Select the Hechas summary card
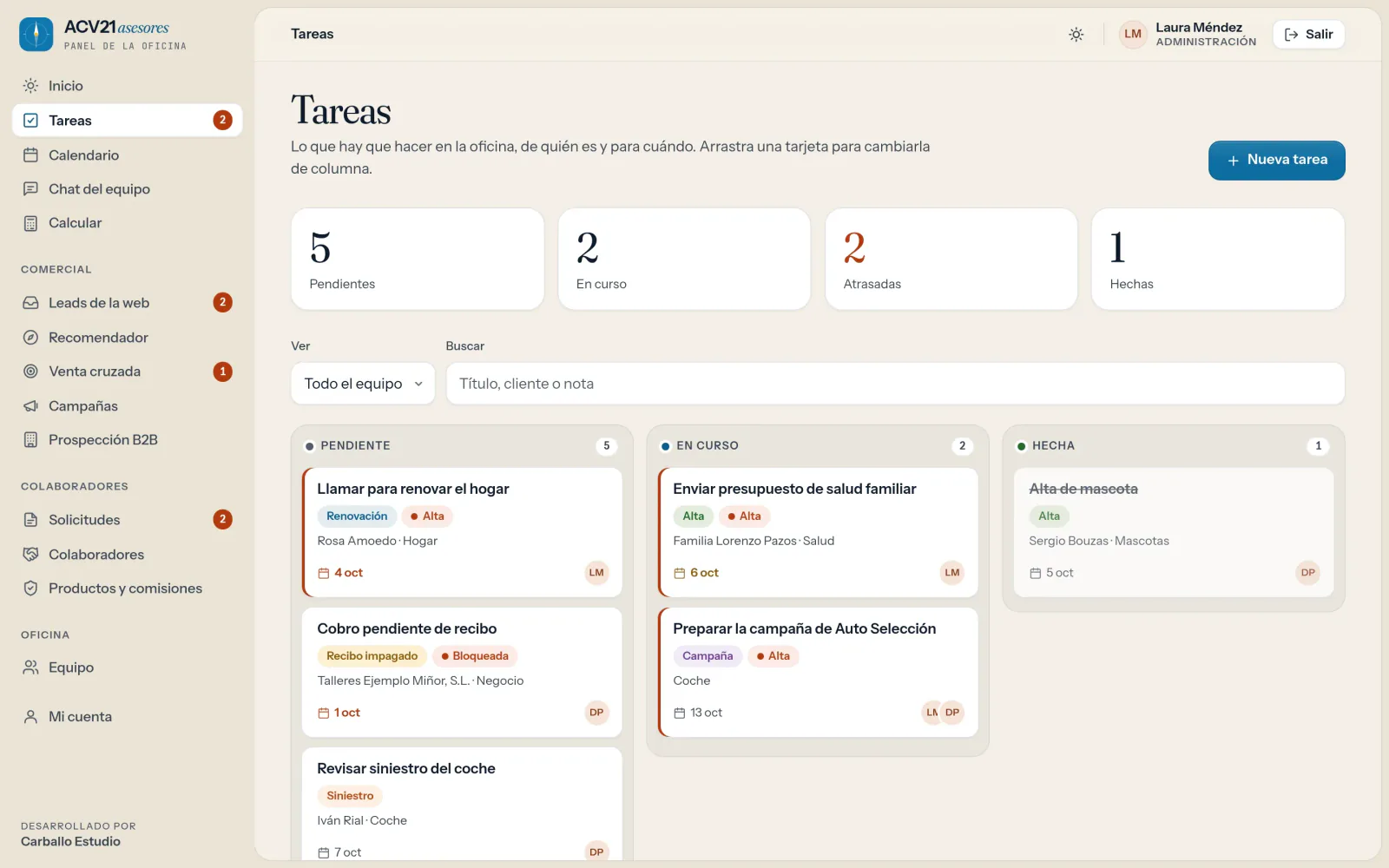Viewport: 1389px width, 868px height. pos(1218,259)
